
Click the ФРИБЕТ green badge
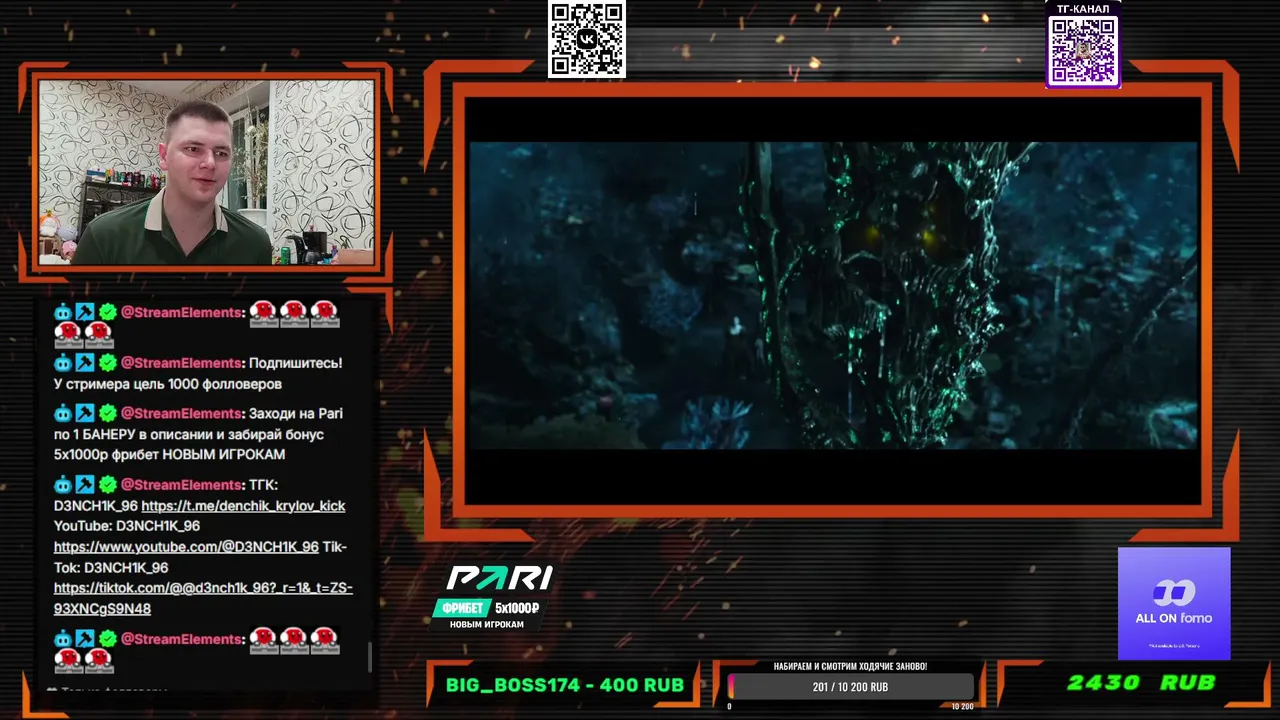[463, 608]
